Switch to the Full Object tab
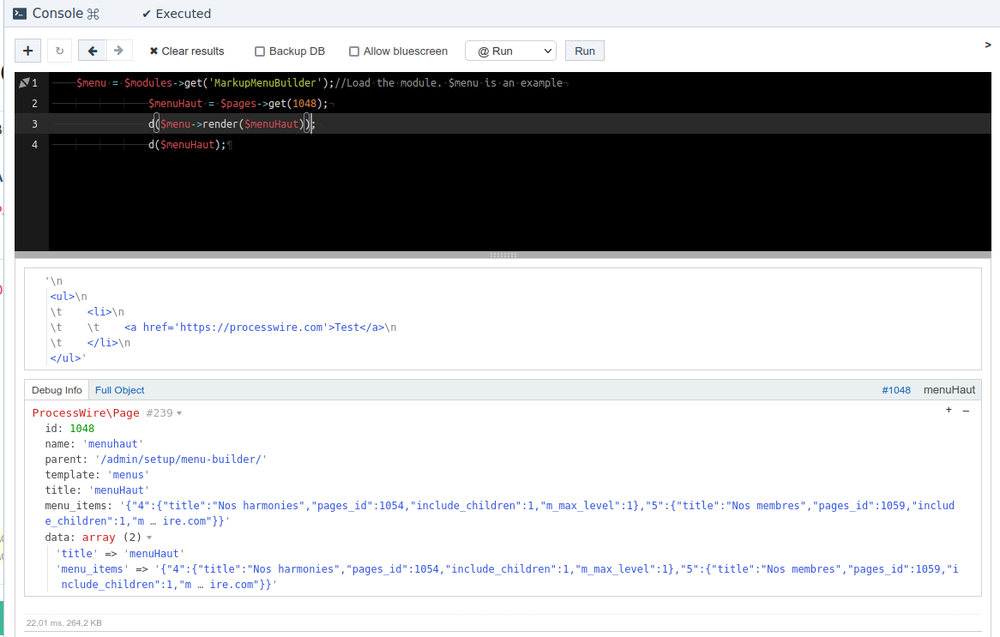 (120, 390)
